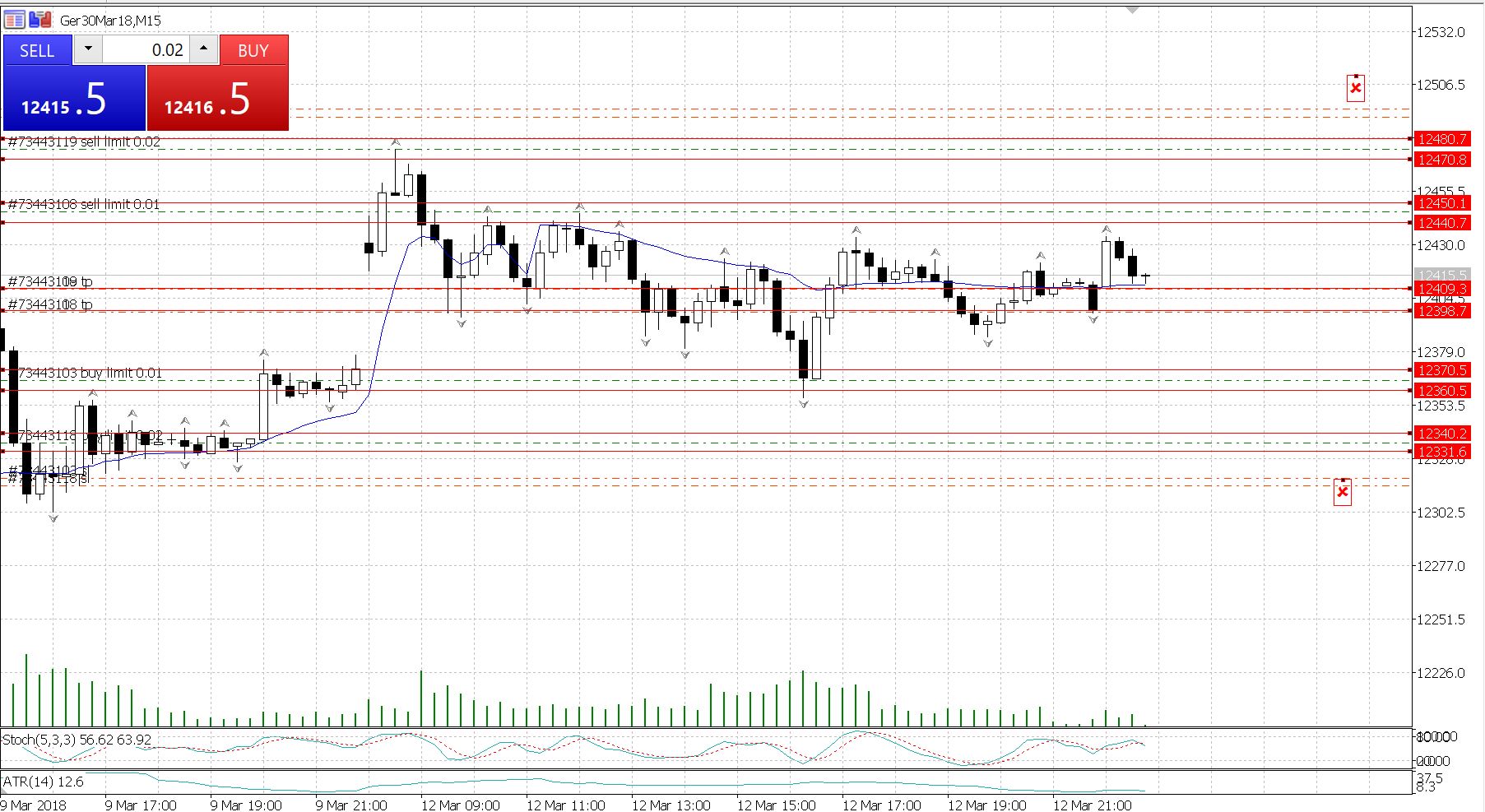Image resolution: width=1485 pixels, height=812 pixels.
Task: Click the grey current price tag 12415.5
Action: pyautogui.click(x=1441, y=275)
